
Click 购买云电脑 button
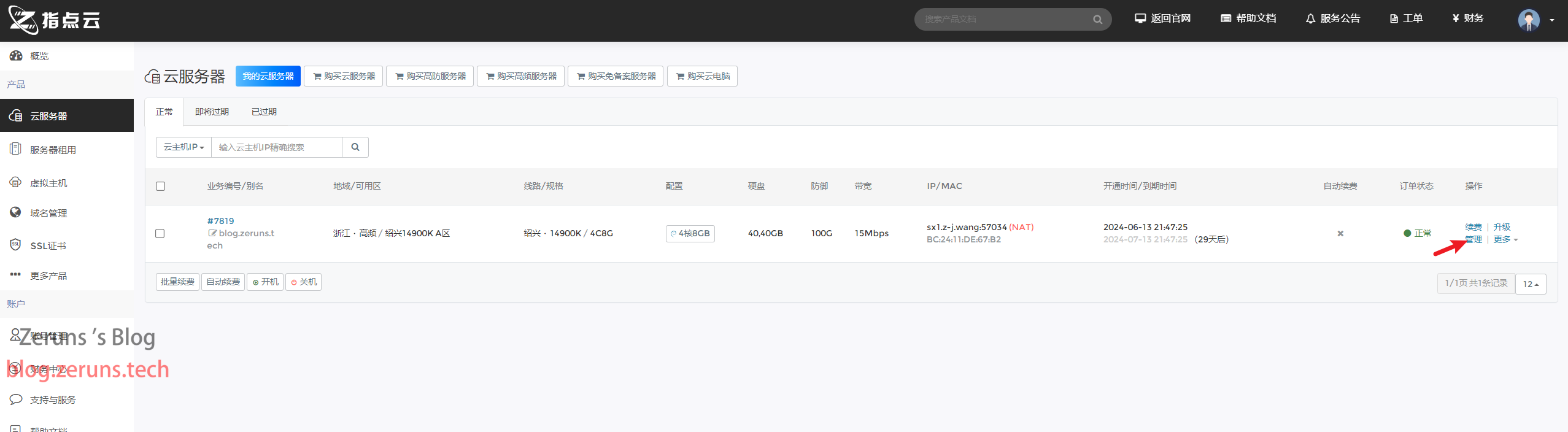(703, 76)
